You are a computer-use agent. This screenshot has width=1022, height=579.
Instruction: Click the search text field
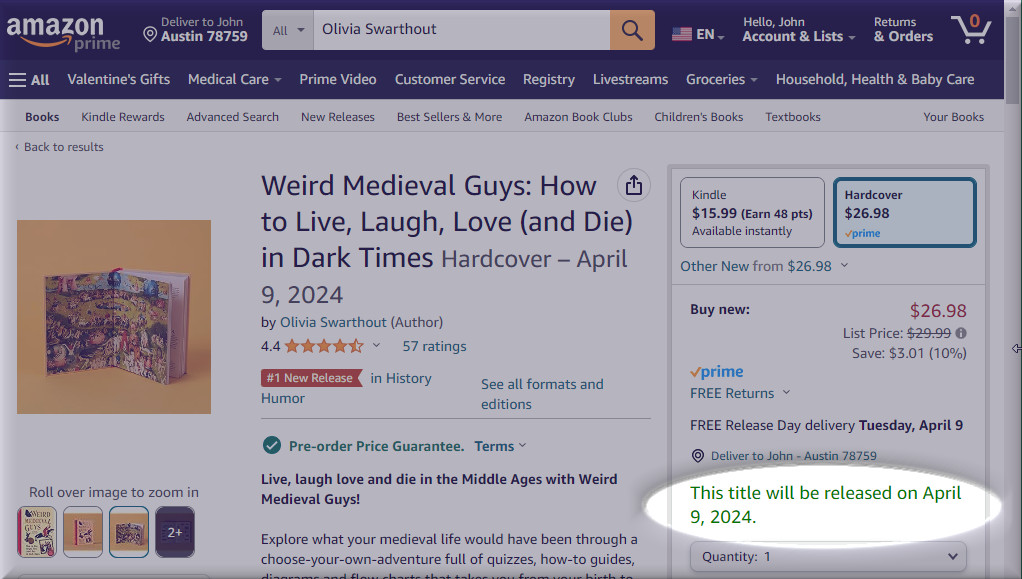coord(460,30)
